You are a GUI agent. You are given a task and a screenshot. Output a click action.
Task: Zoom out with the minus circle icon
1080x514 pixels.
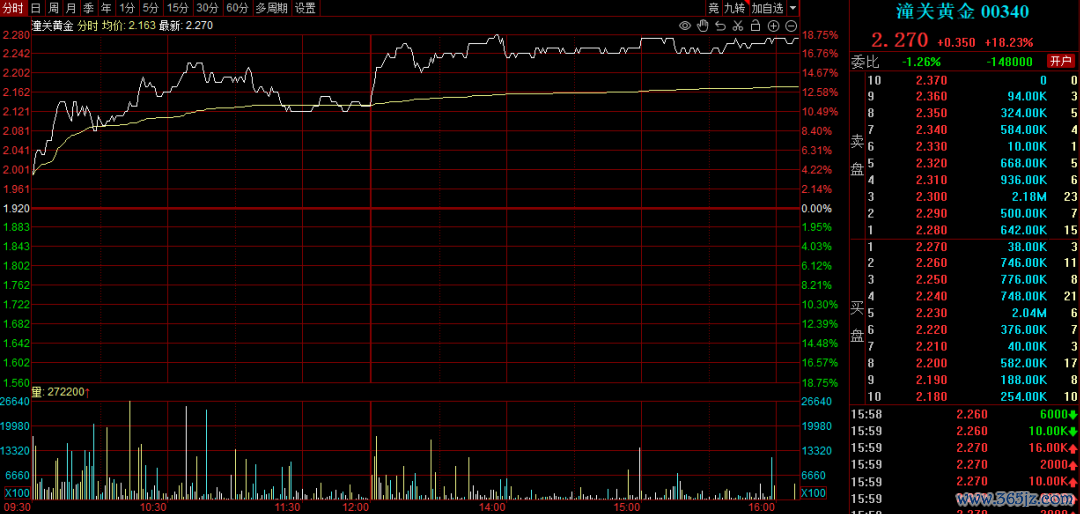pyautogui.click(x=792, y=25)
